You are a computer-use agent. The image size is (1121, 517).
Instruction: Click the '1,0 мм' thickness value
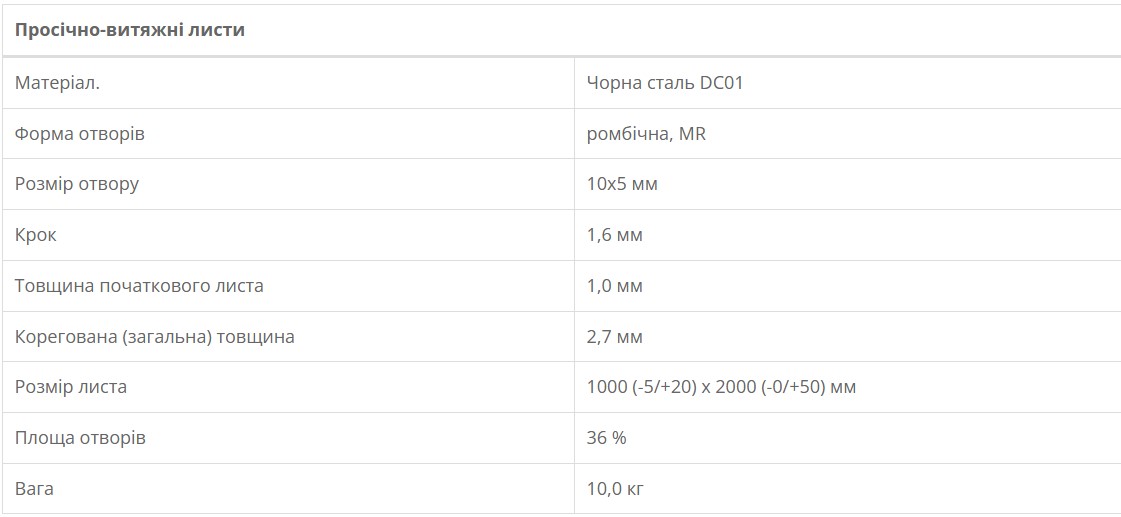click(x=615, y=285)
